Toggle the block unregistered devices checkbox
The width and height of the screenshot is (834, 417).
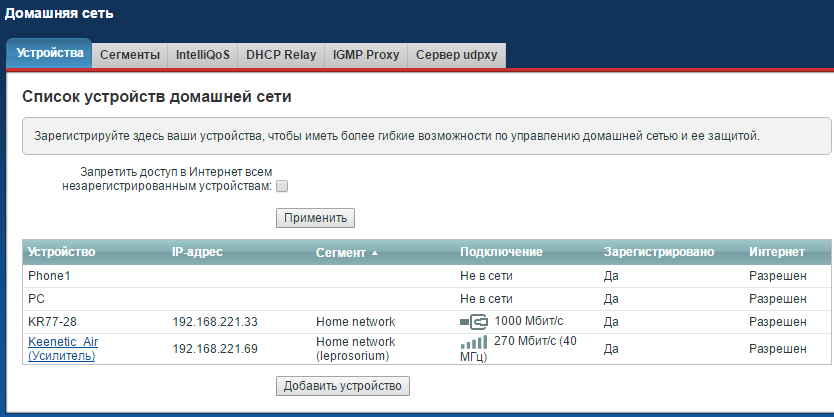(282, 186)
